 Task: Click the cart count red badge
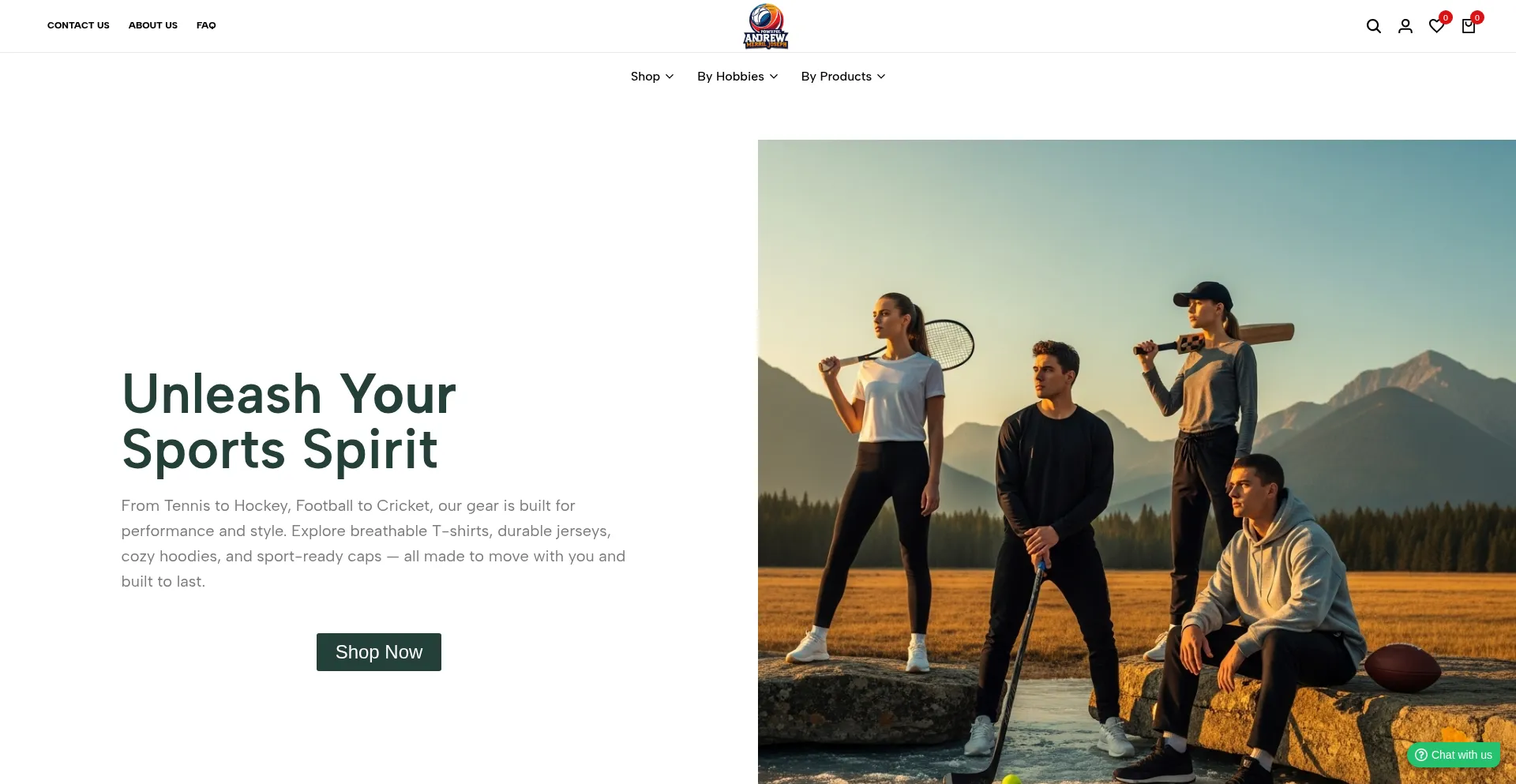click(1477, 17)
